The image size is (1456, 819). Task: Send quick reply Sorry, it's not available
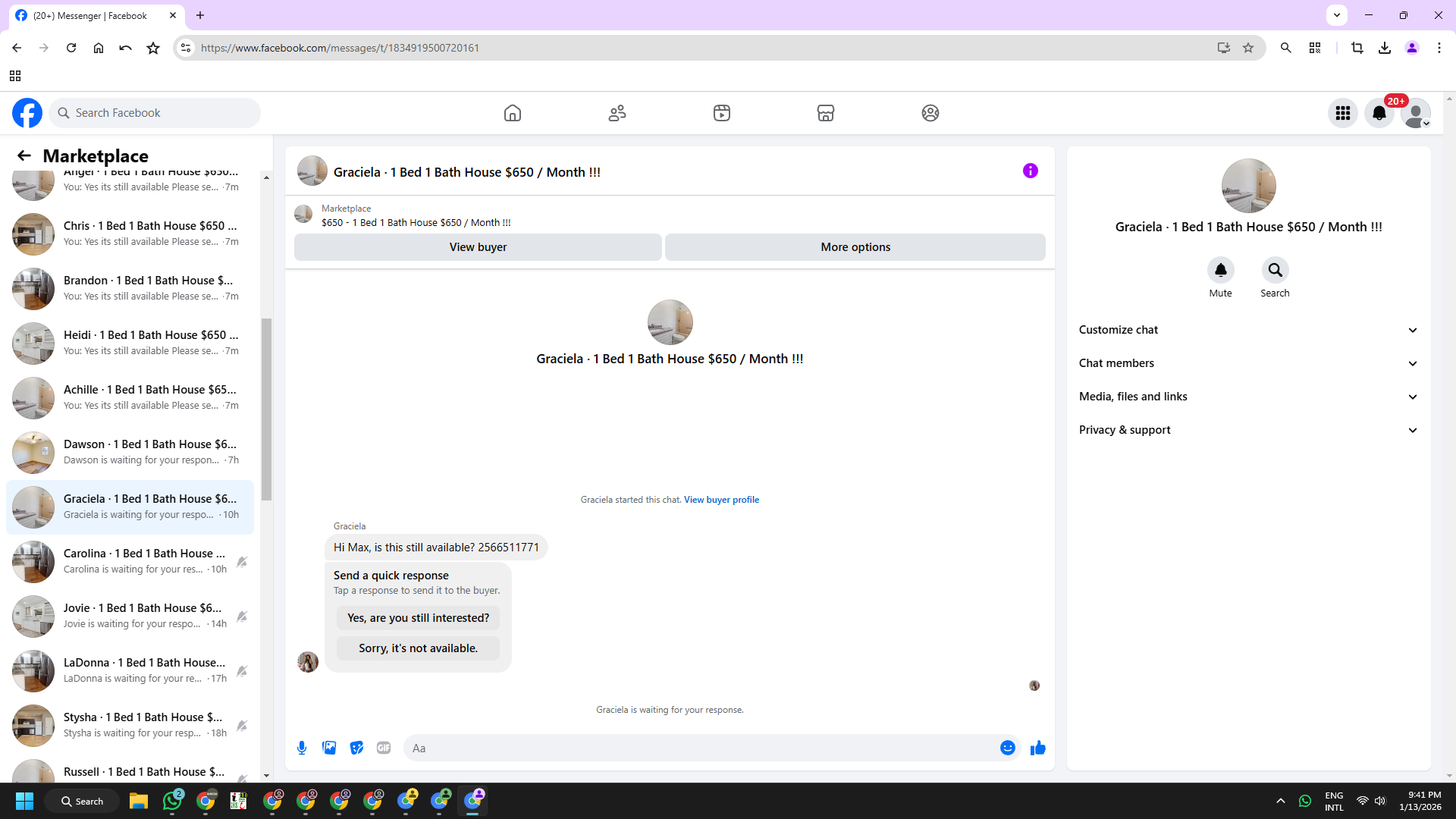(x=418, y=648)
